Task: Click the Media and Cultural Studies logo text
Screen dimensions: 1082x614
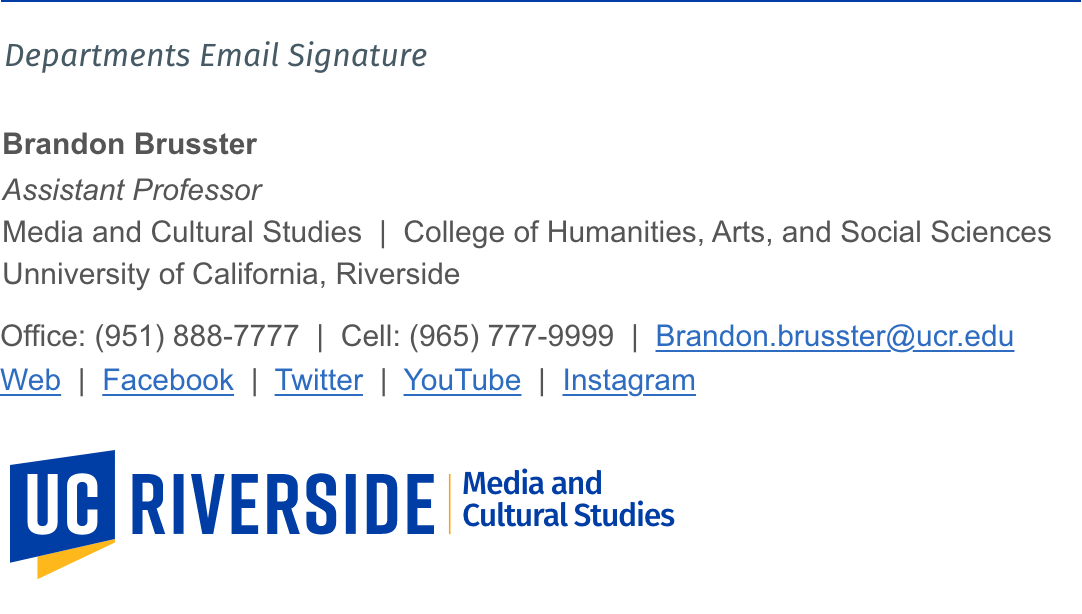Action: click(x=568, y=499)
